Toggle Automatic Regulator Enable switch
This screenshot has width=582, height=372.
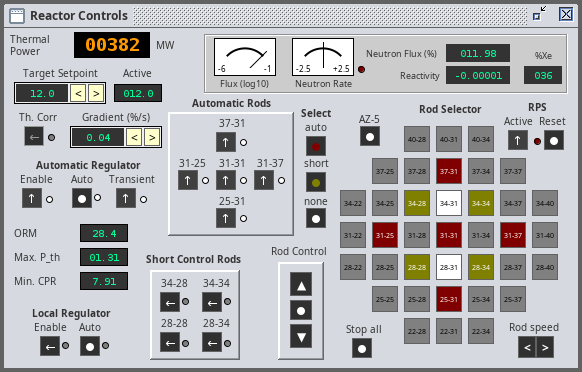click(x=32, y=198)
